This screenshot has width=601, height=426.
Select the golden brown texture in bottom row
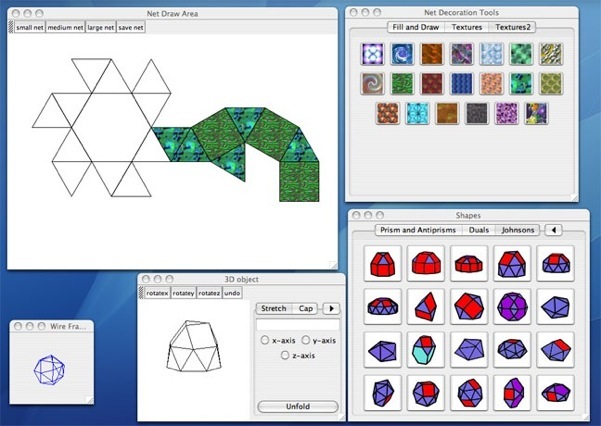(x=447, y=113)
